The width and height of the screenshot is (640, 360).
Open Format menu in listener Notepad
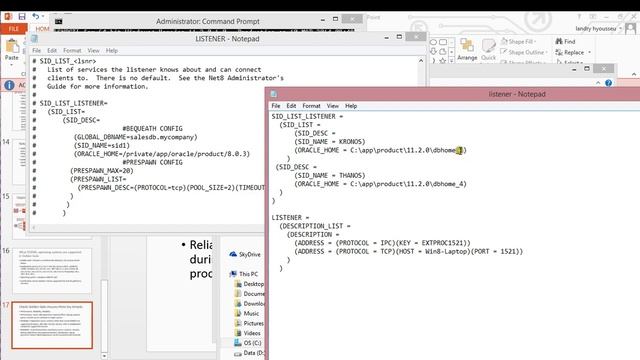(311, 106)
